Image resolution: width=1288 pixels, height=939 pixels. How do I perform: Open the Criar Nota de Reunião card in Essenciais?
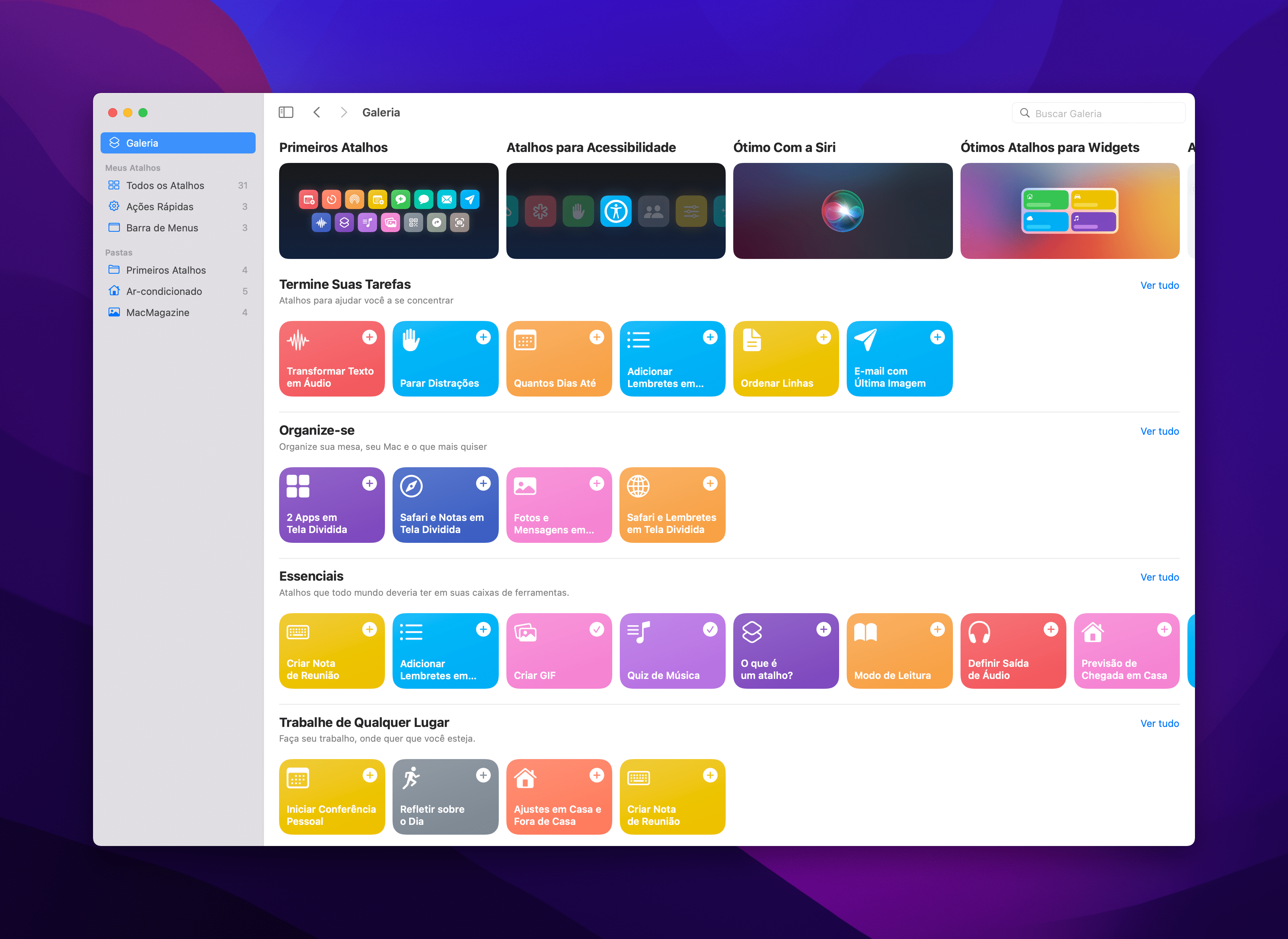[332, 651]
